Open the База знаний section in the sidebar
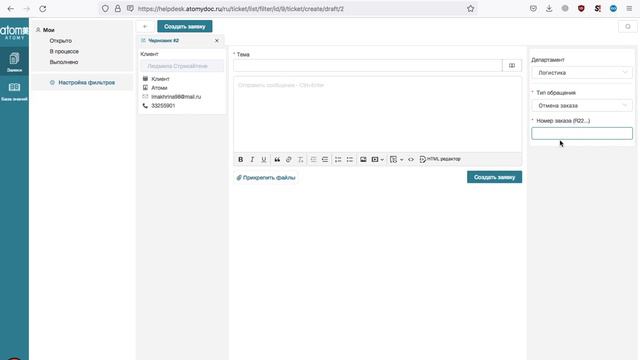The image size is (640, 360). coord(14,91)
